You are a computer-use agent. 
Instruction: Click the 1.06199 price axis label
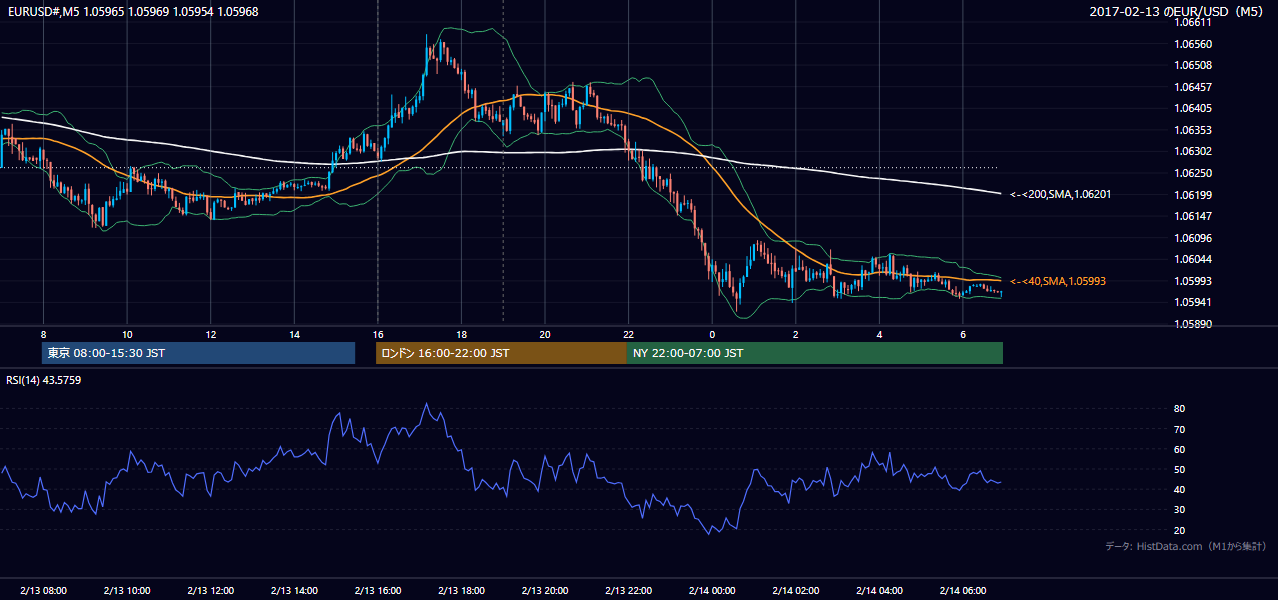tap(1194, 195)
